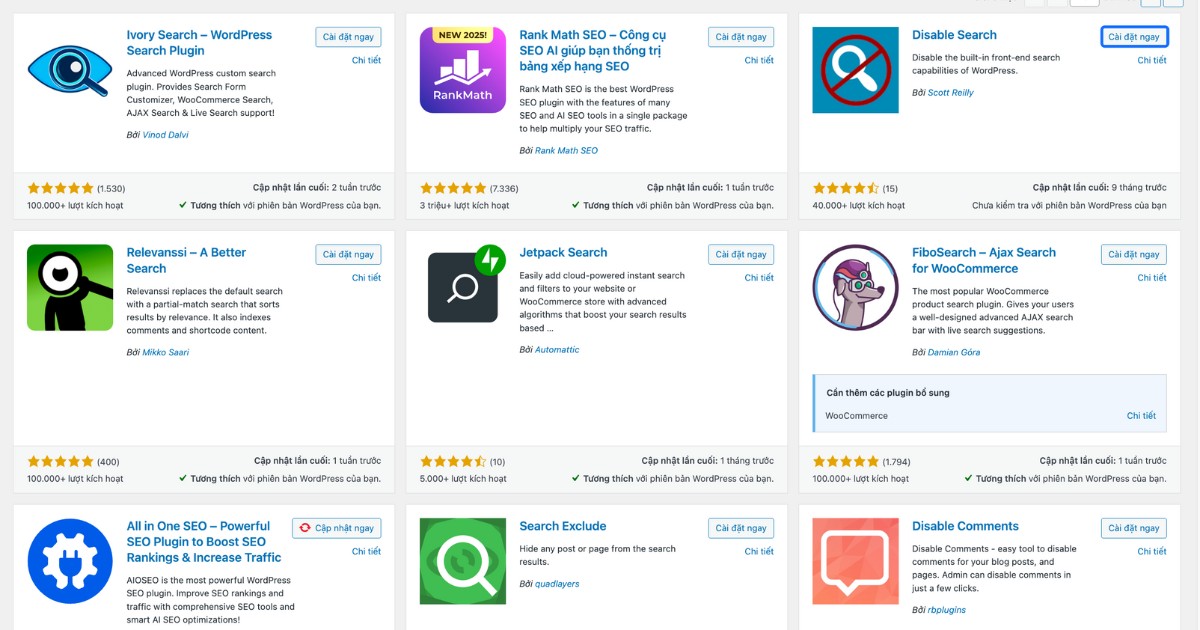This screenshot has height=630, width=1200.
Task: Click the All in One SEO gear icon
Action: 69,561
